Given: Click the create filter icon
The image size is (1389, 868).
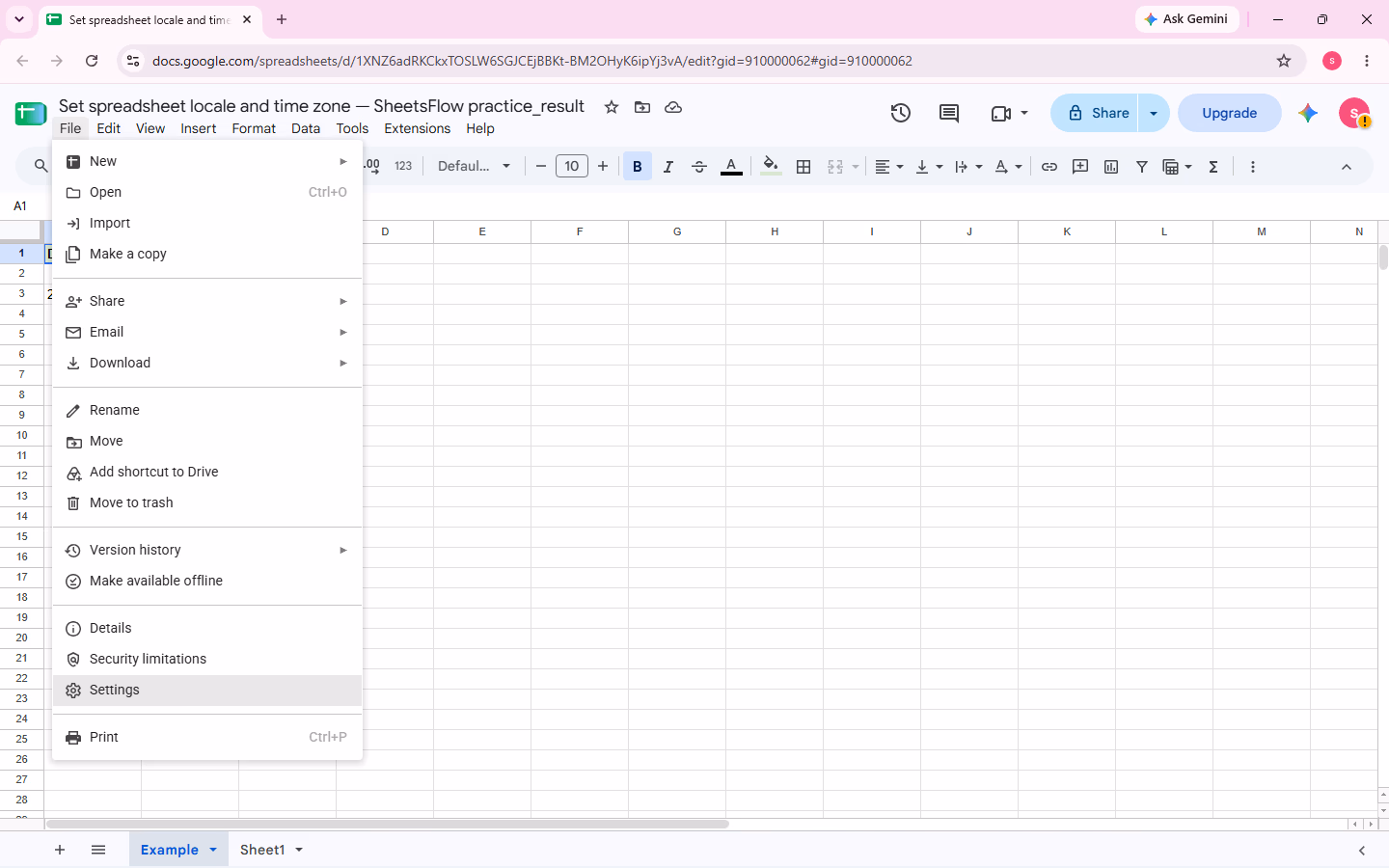Looking at the screenshot, I should [x=1142, y=167].
